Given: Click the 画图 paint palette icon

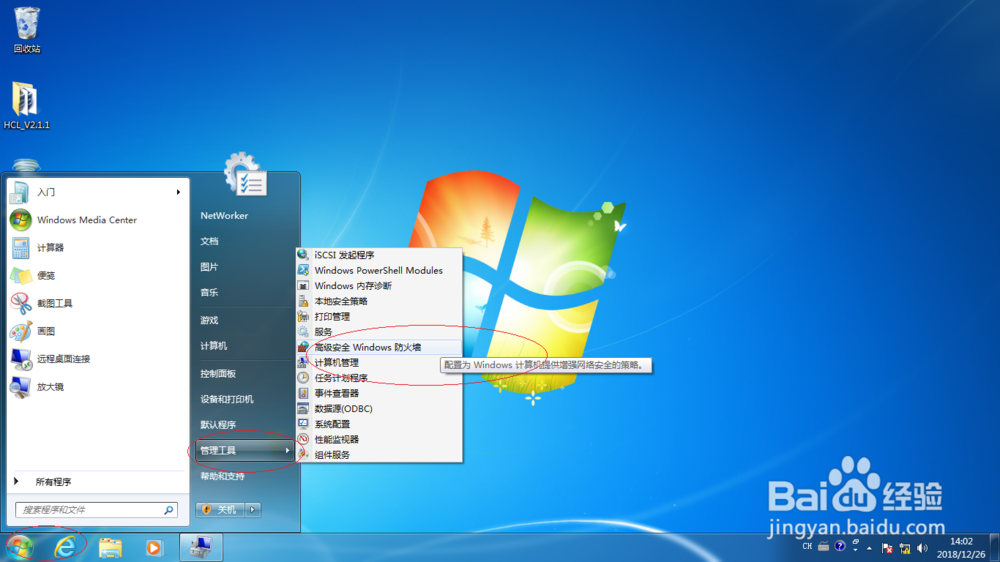Looking at the screenshot, I should coord(20,331).
